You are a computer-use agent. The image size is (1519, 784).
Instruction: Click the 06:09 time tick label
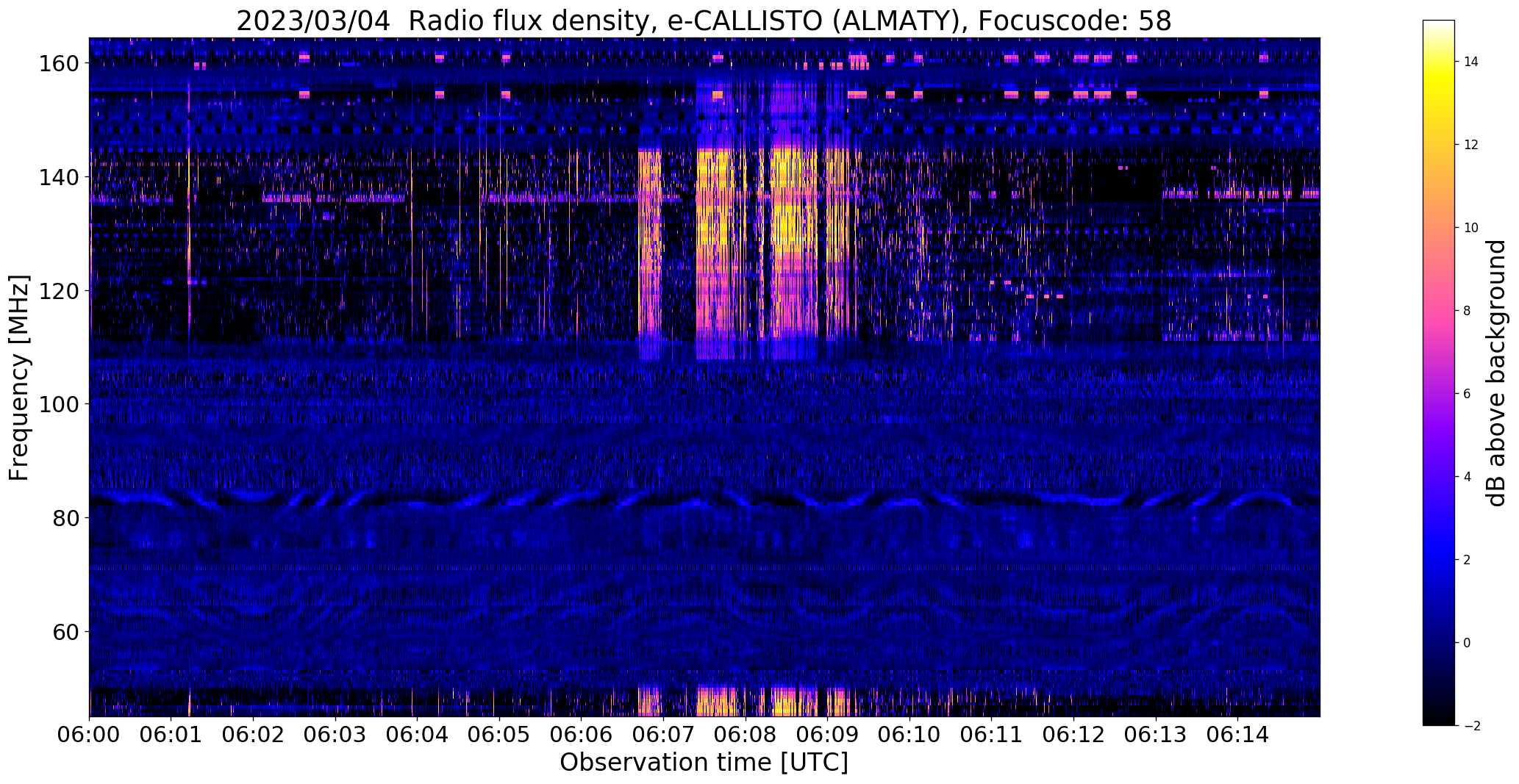tap(827, 736)
